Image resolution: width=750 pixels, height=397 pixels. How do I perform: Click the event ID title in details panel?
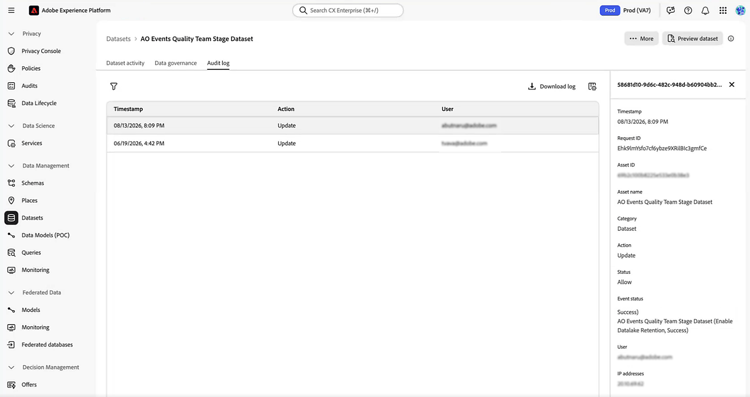coord(669,85)
